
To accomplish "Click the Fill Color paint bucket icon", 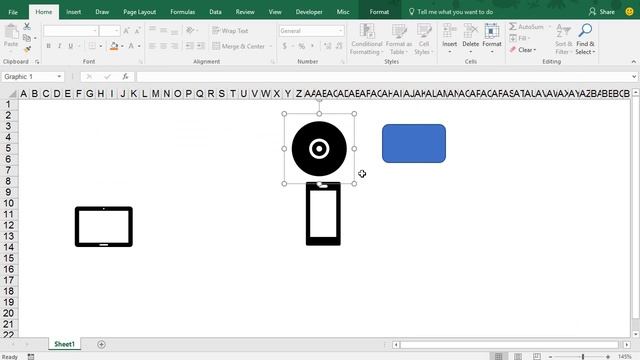I will click(x=114, y=46).
